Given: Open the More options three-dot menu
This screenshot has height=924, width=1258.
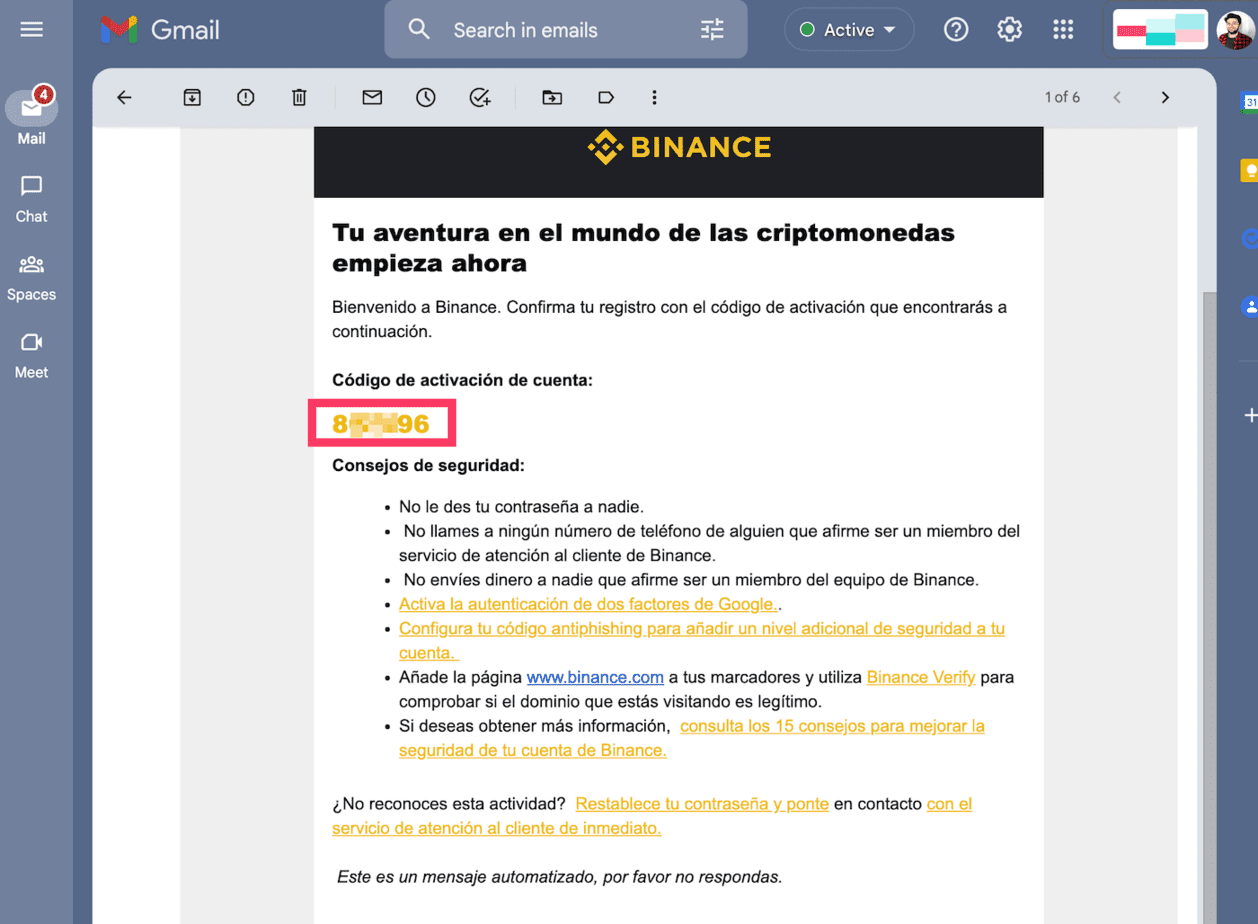Looking at the screenshot, I should coord(655,97).
